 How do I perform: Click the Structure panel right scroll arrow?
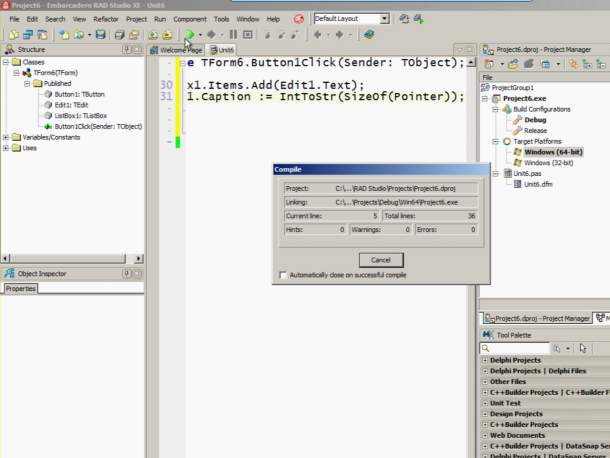[138, 258]
